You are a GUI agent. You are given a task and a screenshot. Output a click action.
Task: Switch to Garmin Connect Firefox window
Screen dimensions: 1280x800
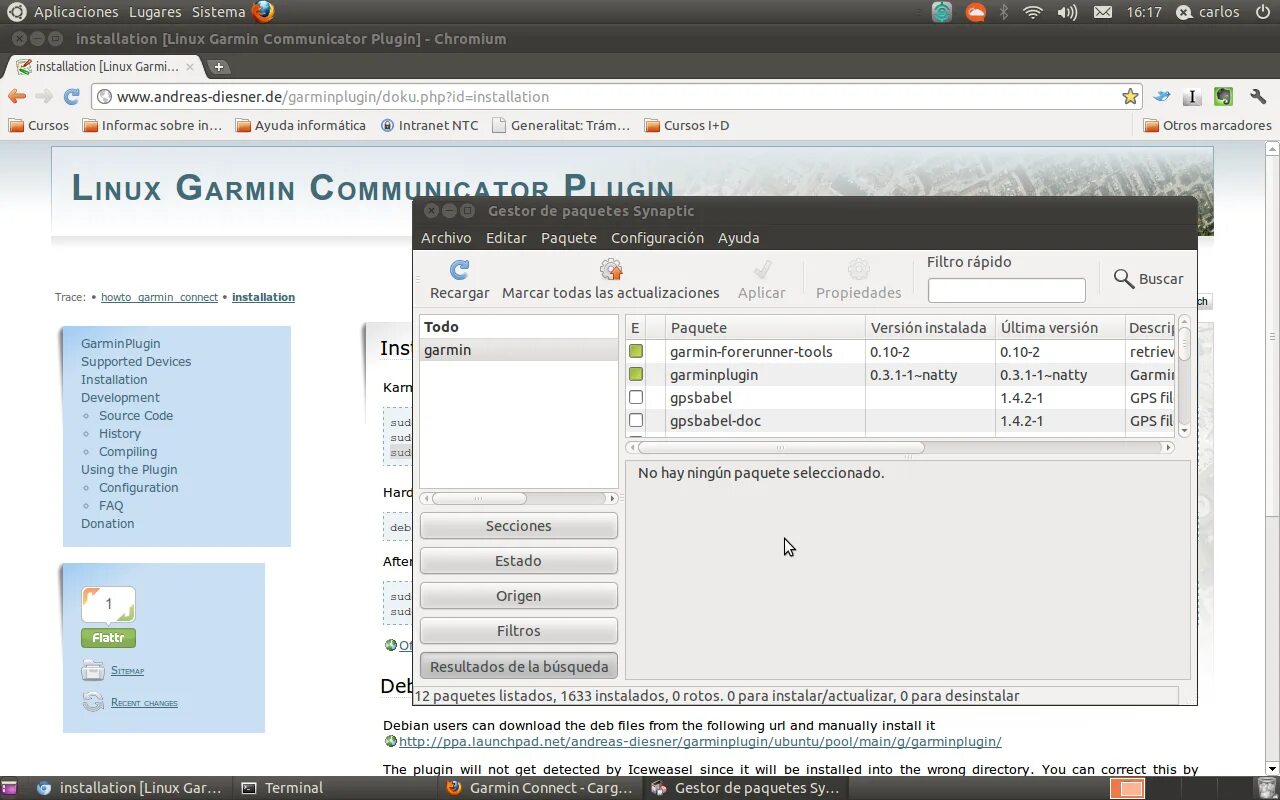(540, 788)
